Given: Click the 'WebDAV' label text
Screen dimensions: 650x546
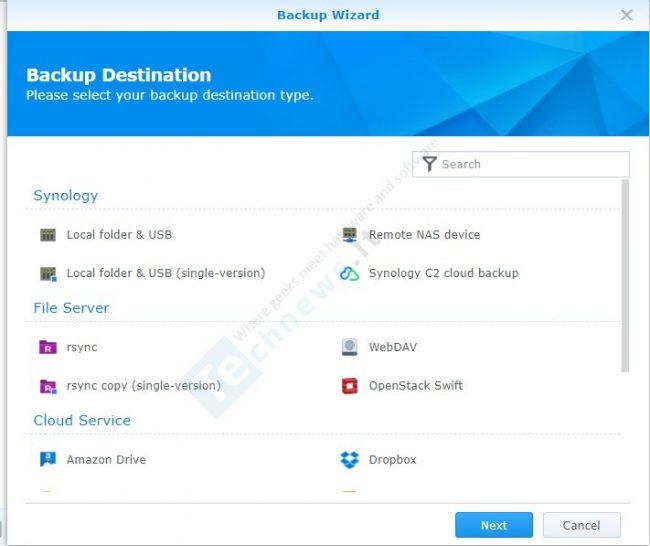Looking at the screenshot, I should tap(393, 347).
